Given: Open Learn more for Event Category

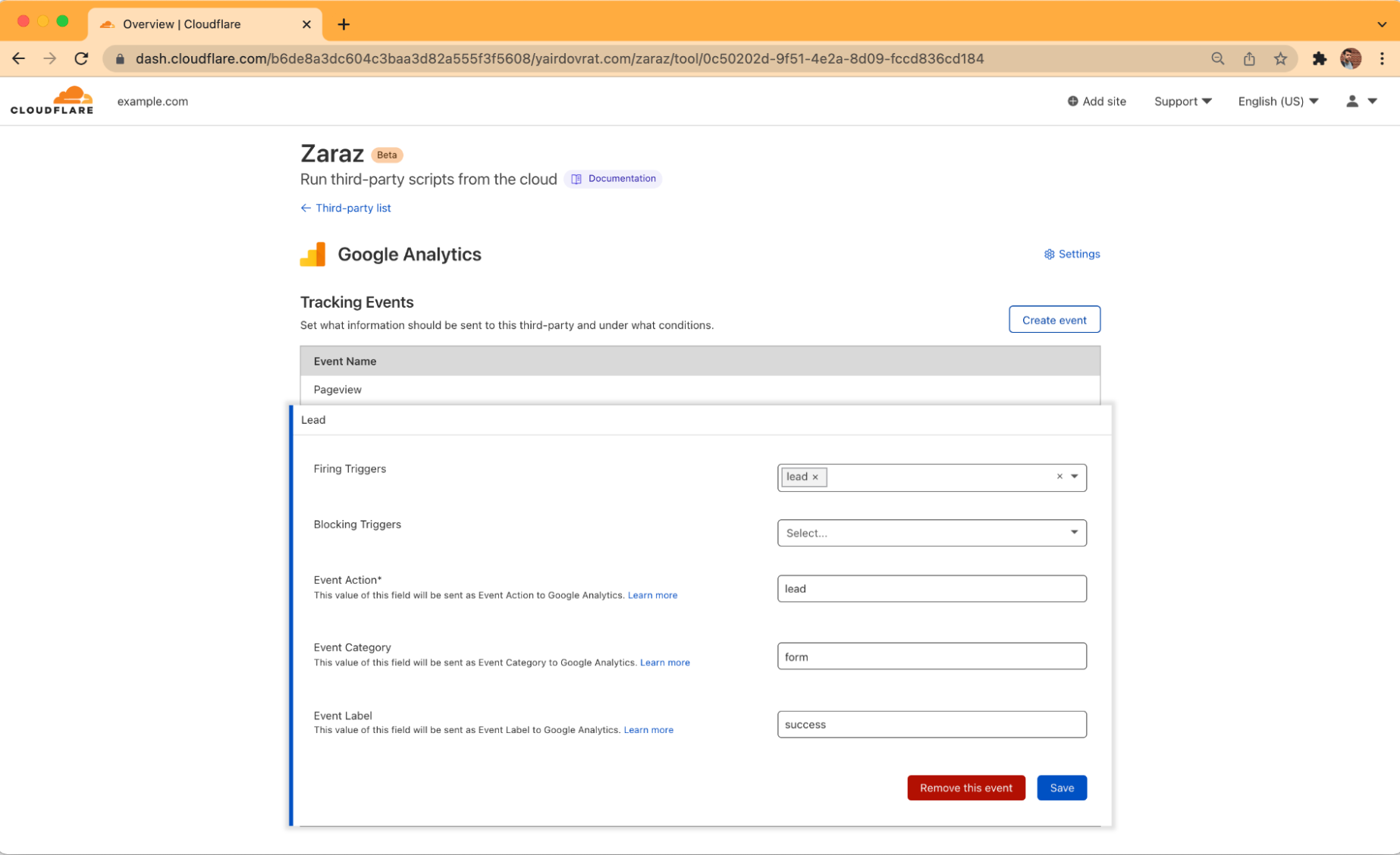Looking at the screenshot, I should [x=664, y=662].
